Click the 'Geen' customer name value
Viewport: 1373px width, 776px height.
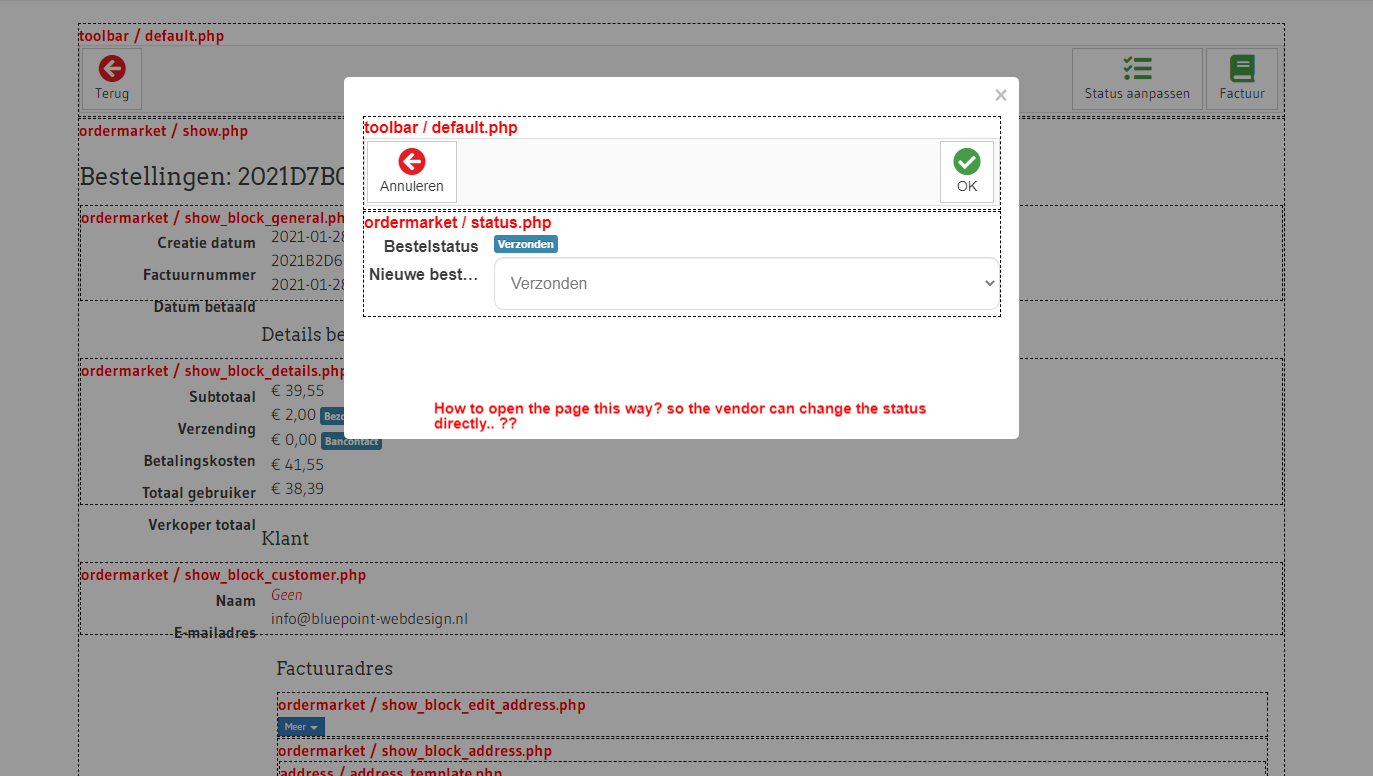click(x=286, y=595)
